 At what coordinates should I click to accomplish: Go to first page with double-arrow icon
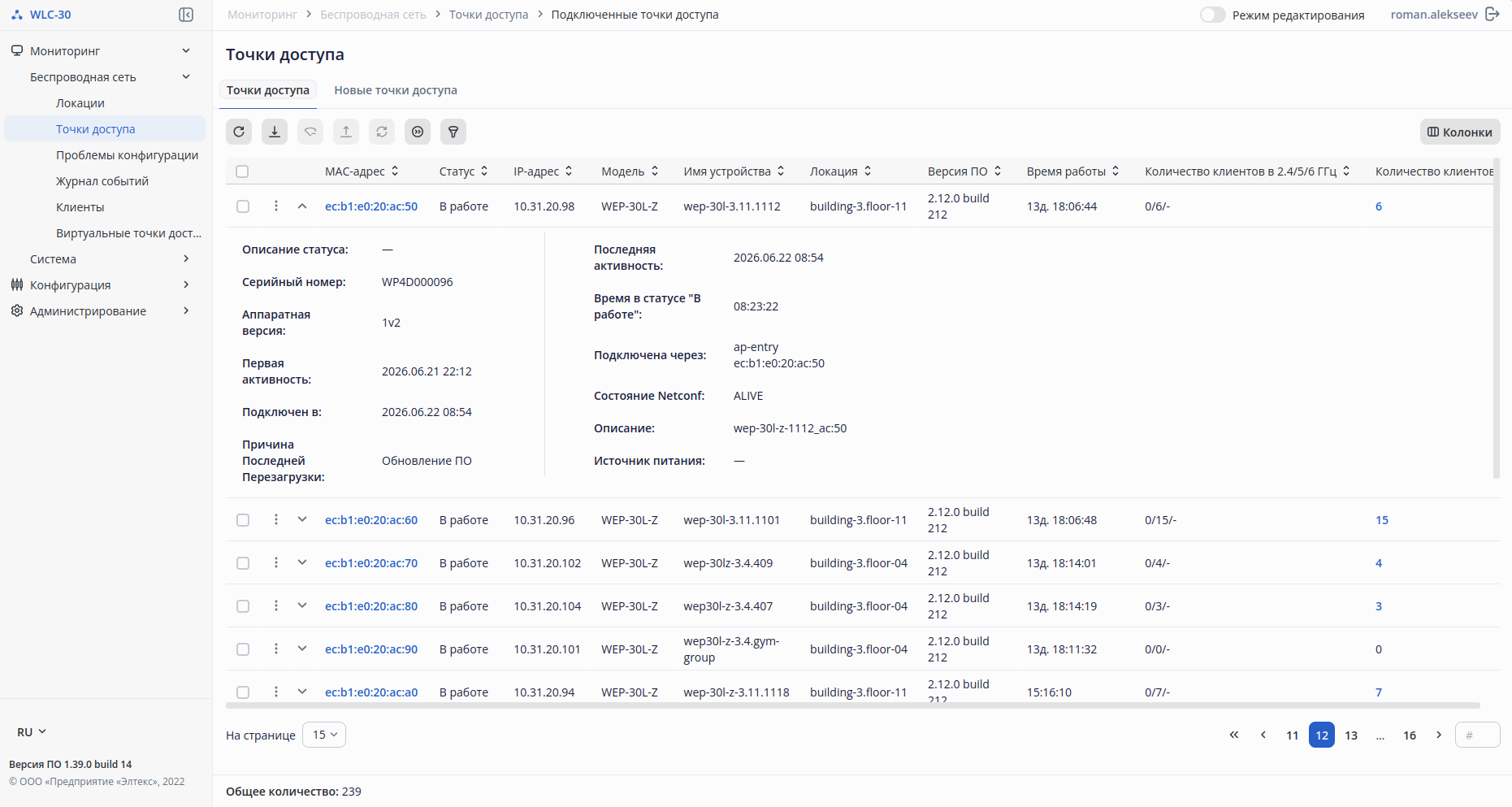click(1234, 735)
